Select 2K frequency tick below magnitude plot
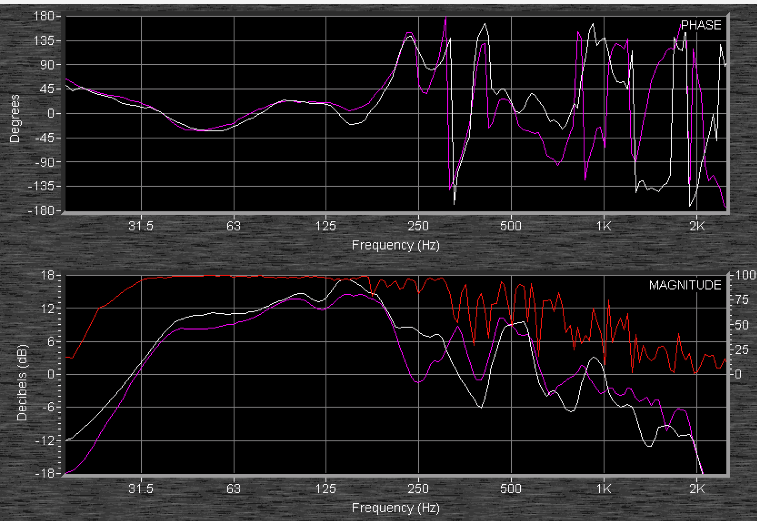This screenshot has width=757, height=521. 697,488
